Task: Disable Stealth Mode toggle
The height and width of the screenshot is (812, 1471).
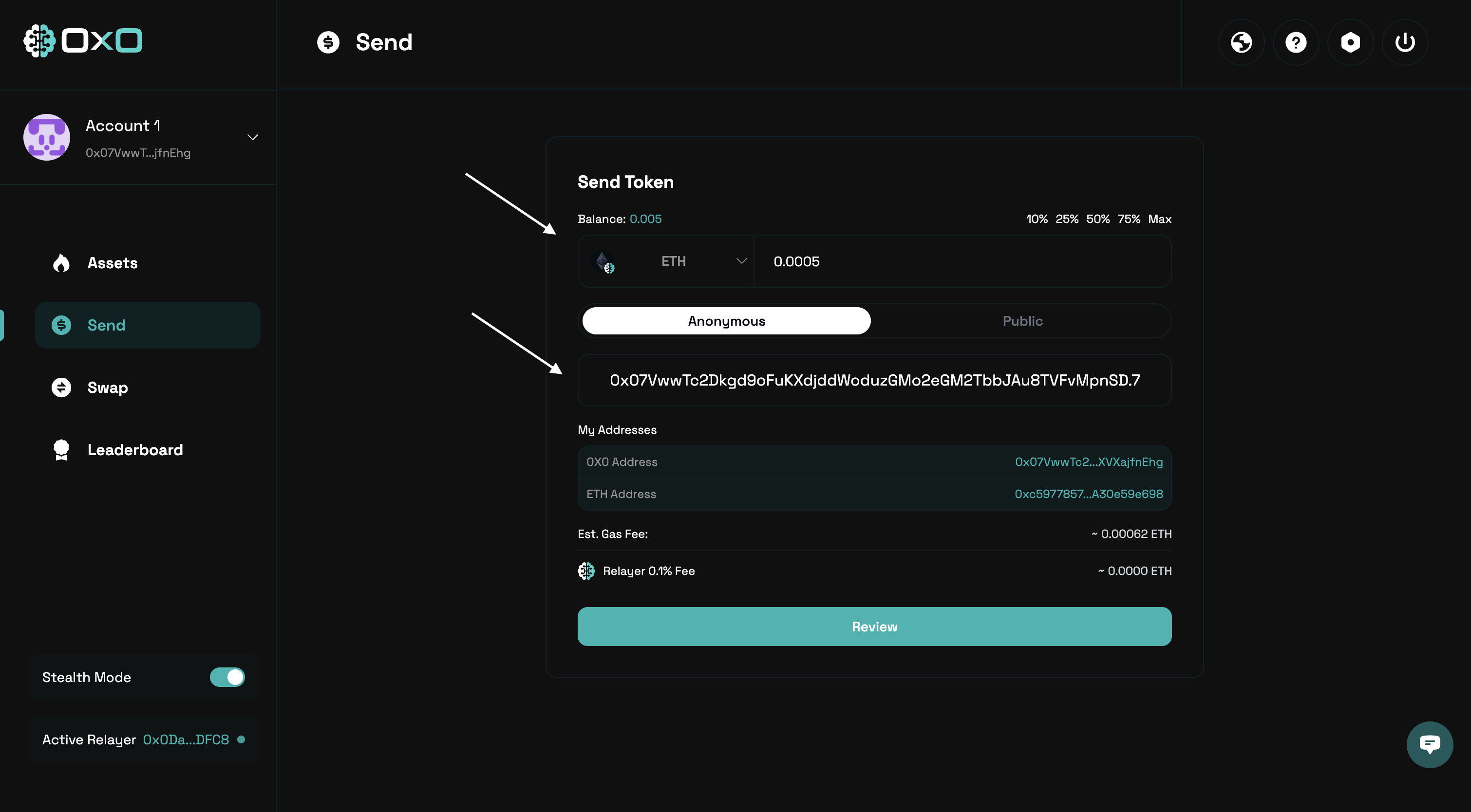Action: 226,677
